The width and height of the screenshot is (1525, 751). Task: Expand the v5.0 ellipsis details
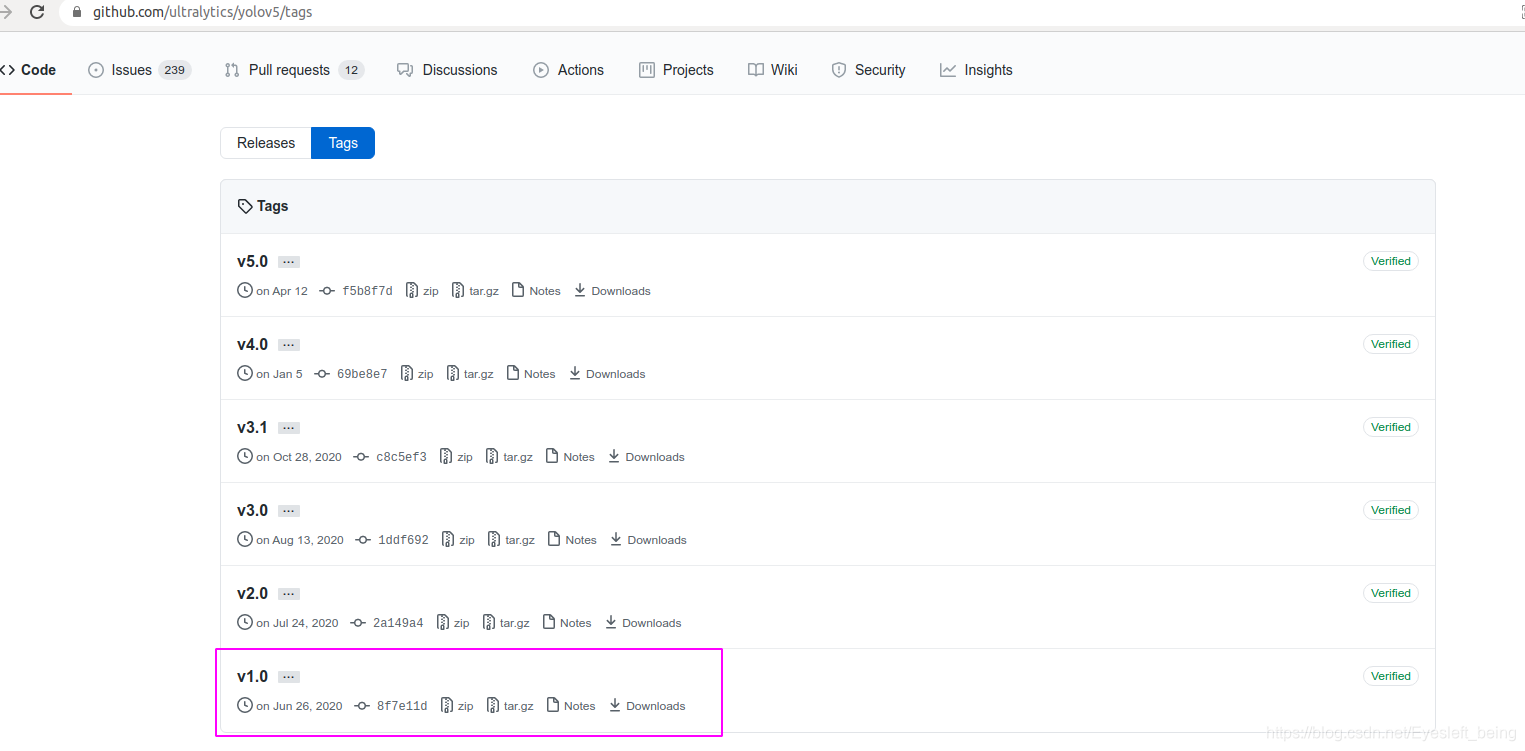[x=289, y=262]
